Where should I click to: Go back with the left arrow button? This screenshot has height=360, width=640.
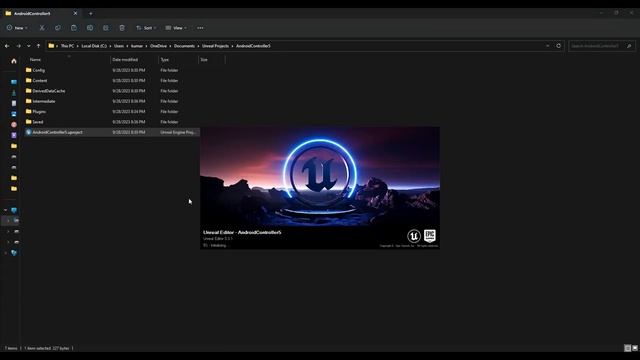click(7, 46)
